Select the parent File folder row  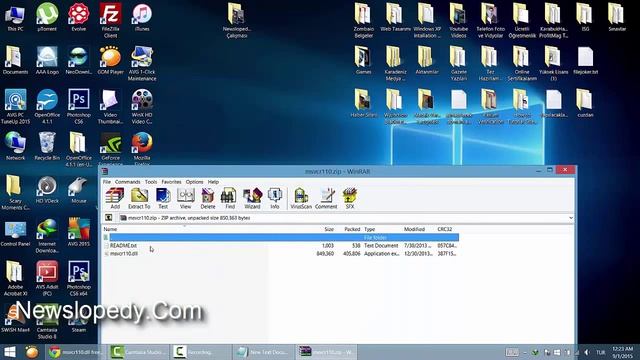point(281,238)
